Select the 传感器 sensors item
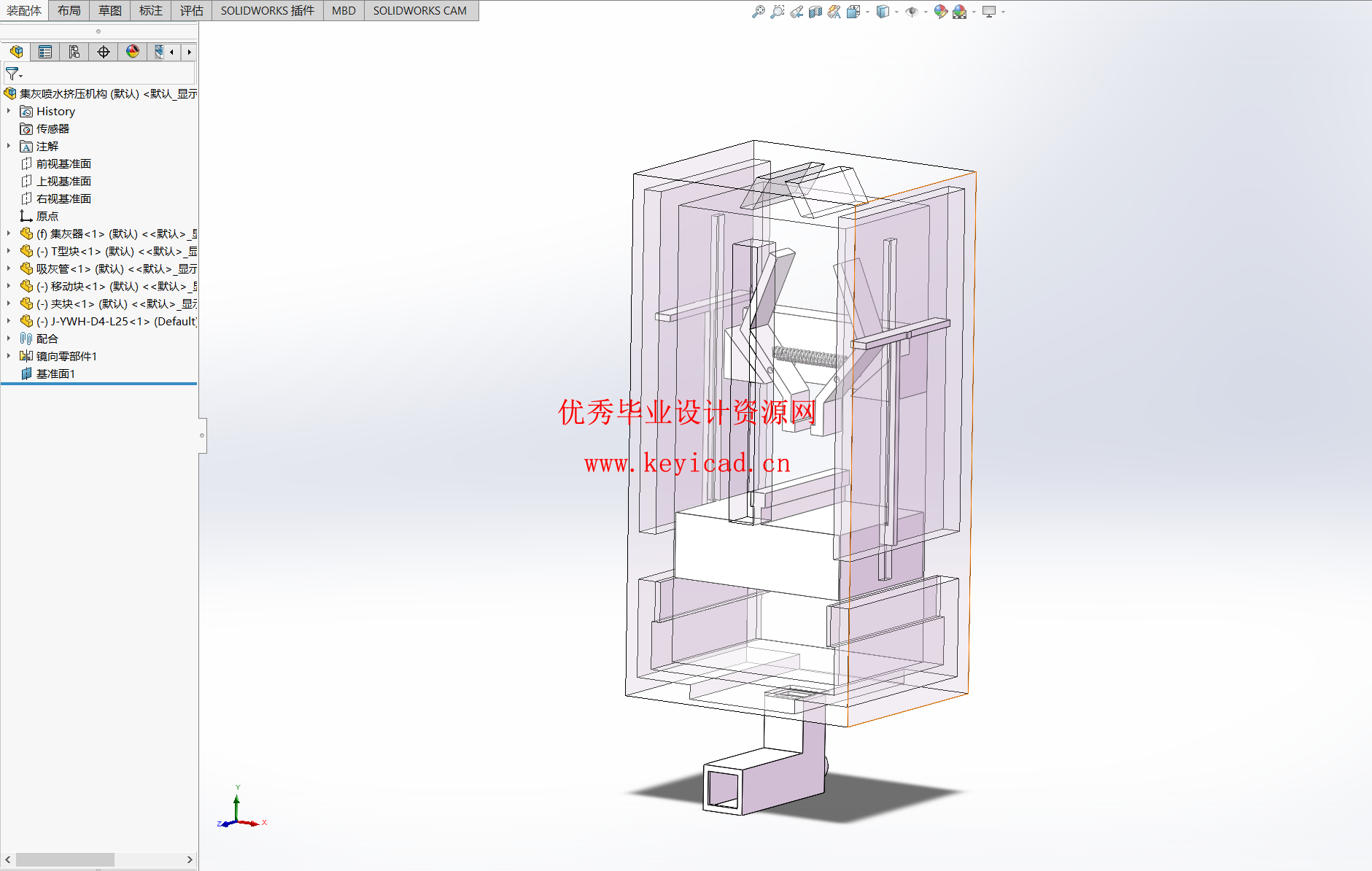The image size is (1372, 871). [53, 128]
